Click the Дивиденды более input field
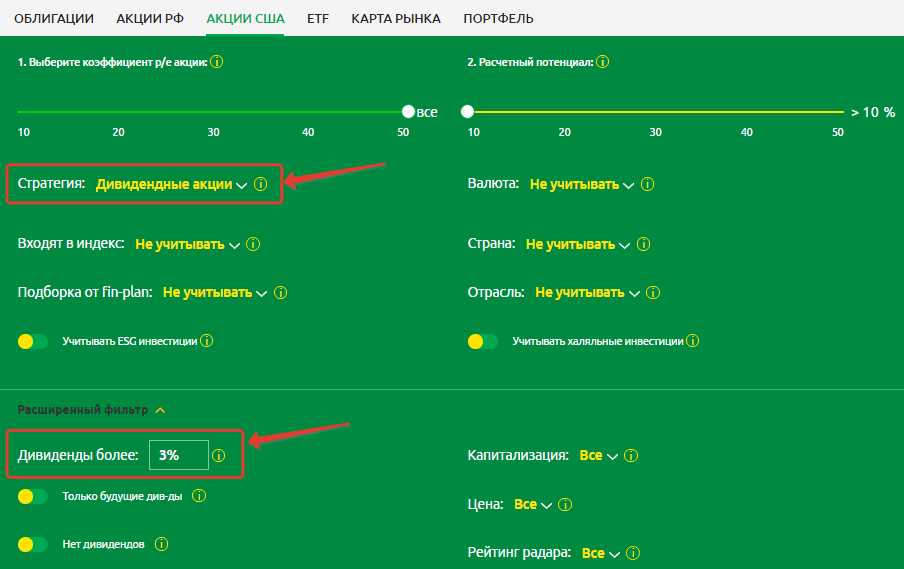904x569 pixels. (178, 455)
